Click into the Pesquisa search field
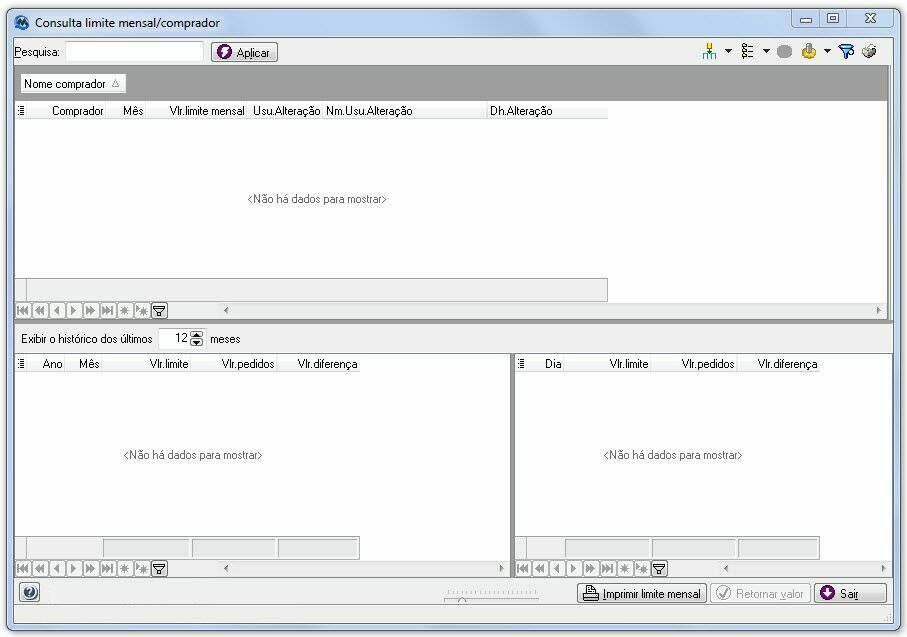Viewport: 907px width, 637px height. click(x=134, y=51)
